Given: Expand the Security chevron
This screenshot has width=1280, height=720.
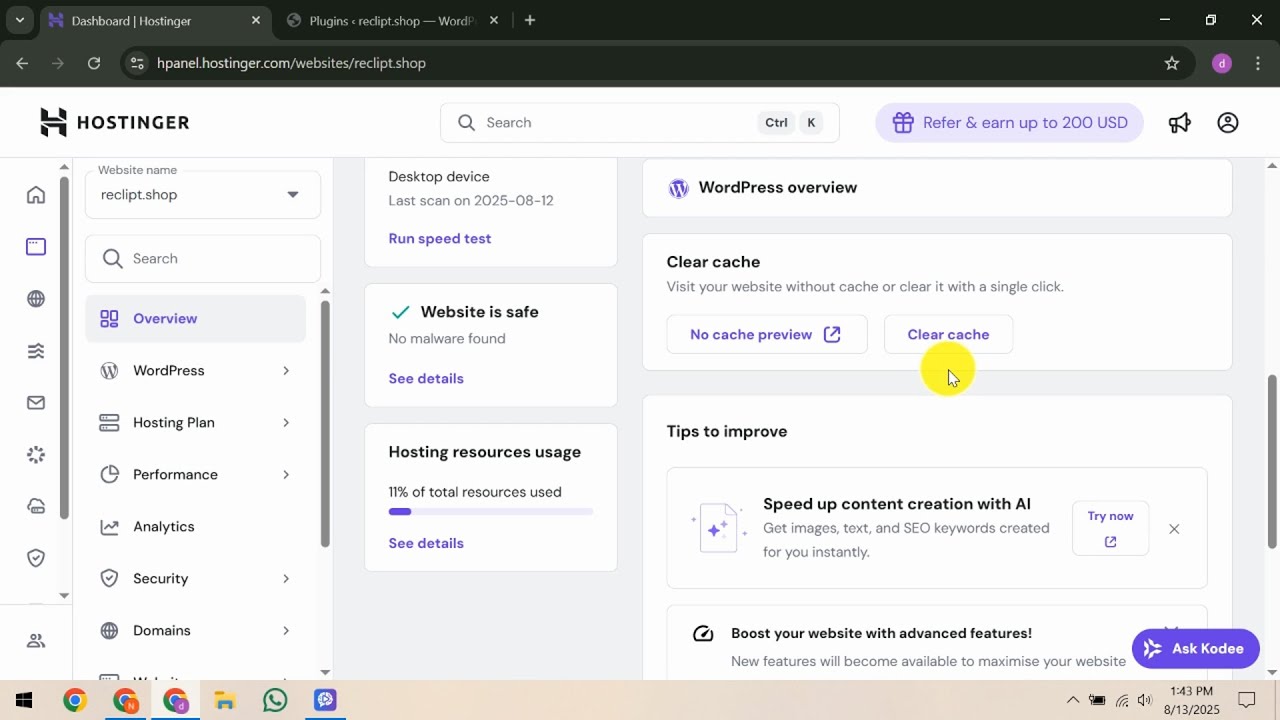Looking at the screenshot, I should click(286, 579).
